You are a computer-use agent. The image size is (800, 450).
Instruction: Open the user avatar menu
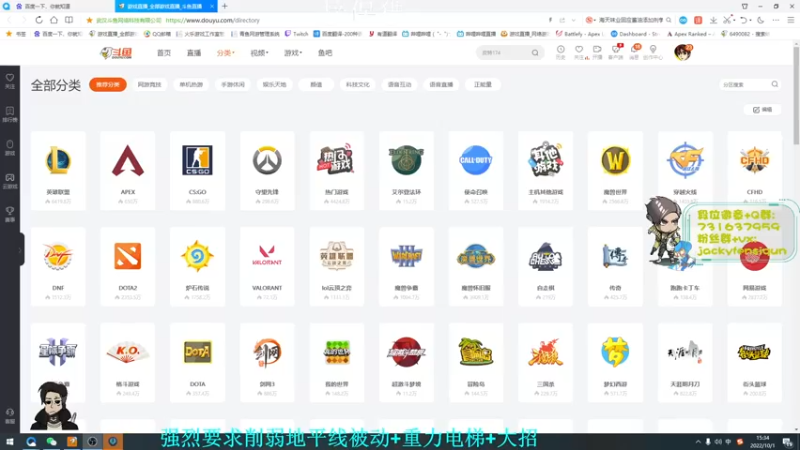[x=682, y=53]
